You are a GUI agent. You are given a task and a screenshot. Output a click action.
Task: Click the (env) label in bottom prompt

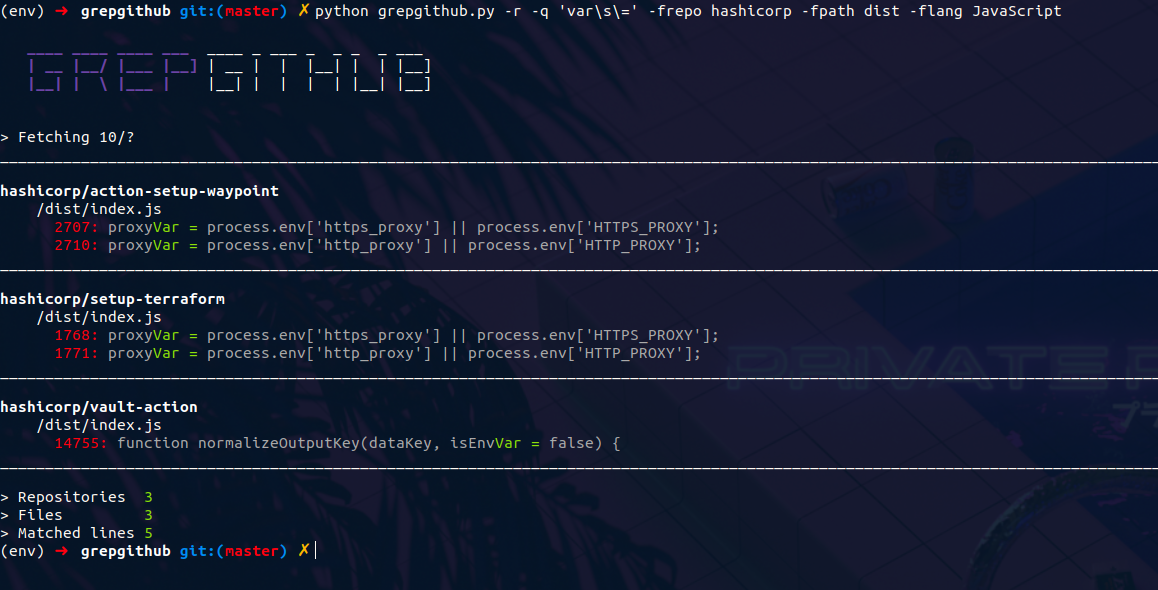pos(23,551)
